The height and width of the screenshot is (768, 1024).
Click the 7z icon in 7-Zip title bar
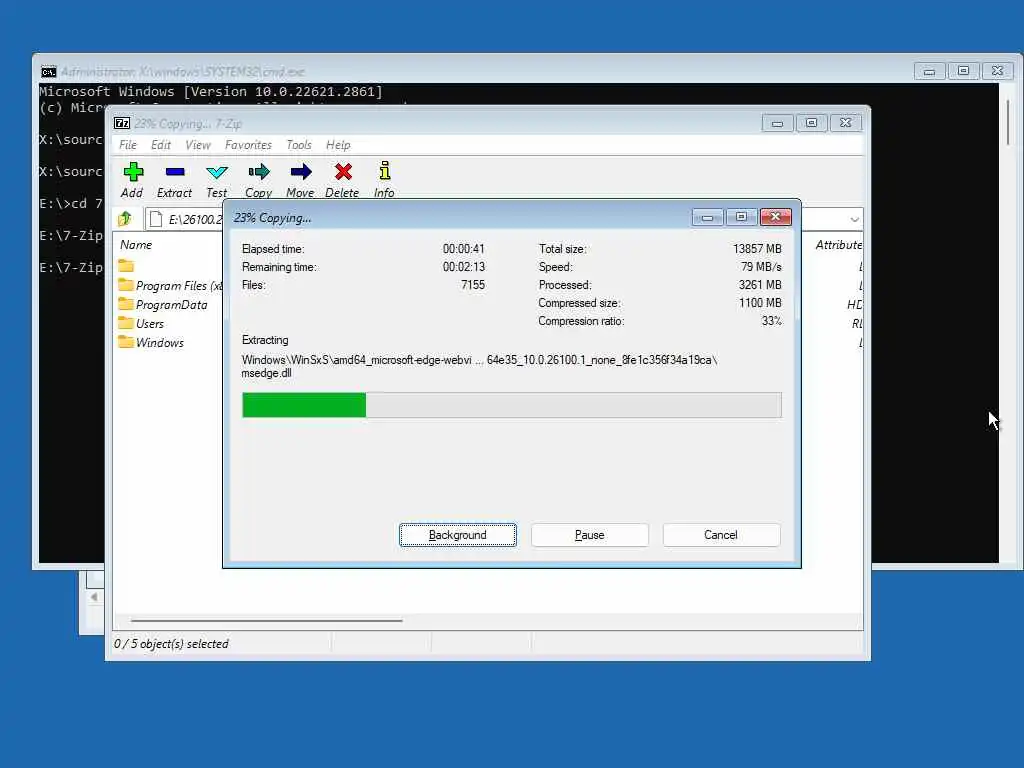coord(122,123)
